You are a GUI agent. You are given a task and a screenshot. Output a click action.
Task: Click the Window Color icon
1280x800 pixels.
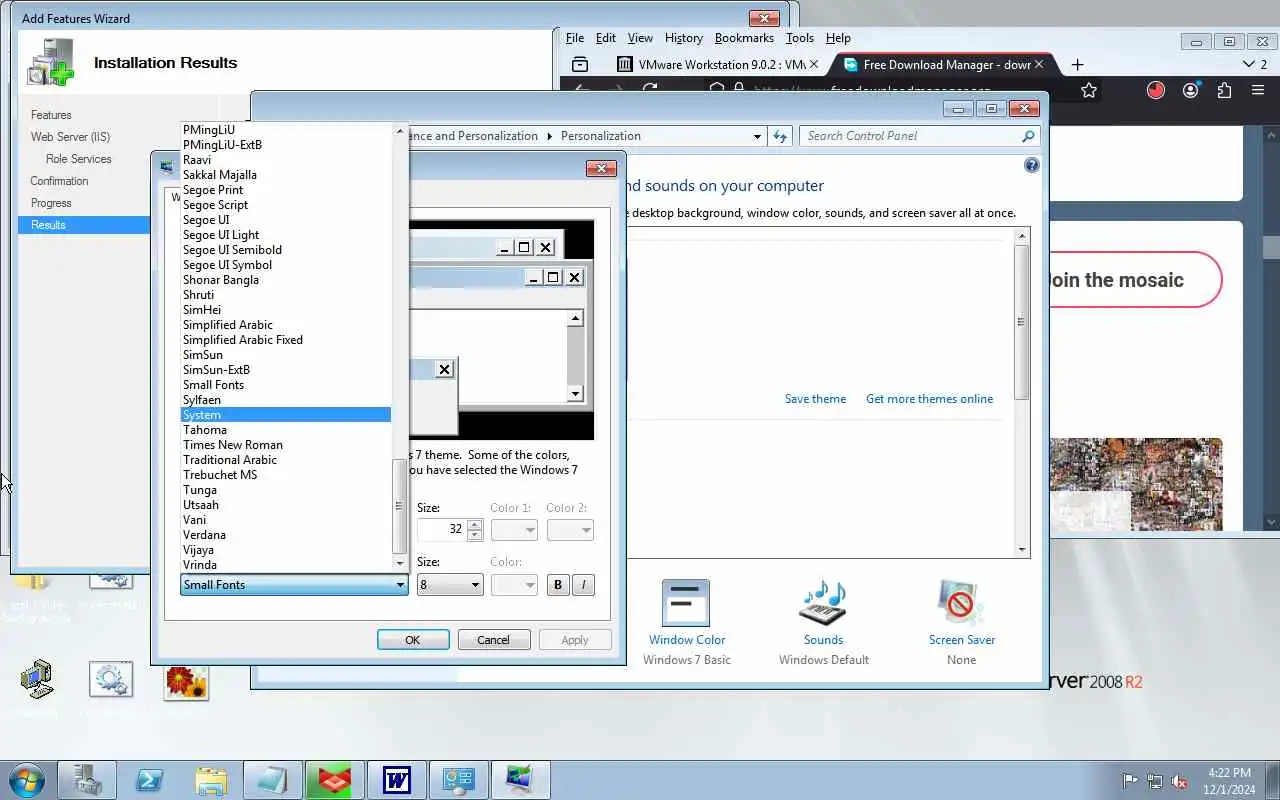tap(686, 605)
